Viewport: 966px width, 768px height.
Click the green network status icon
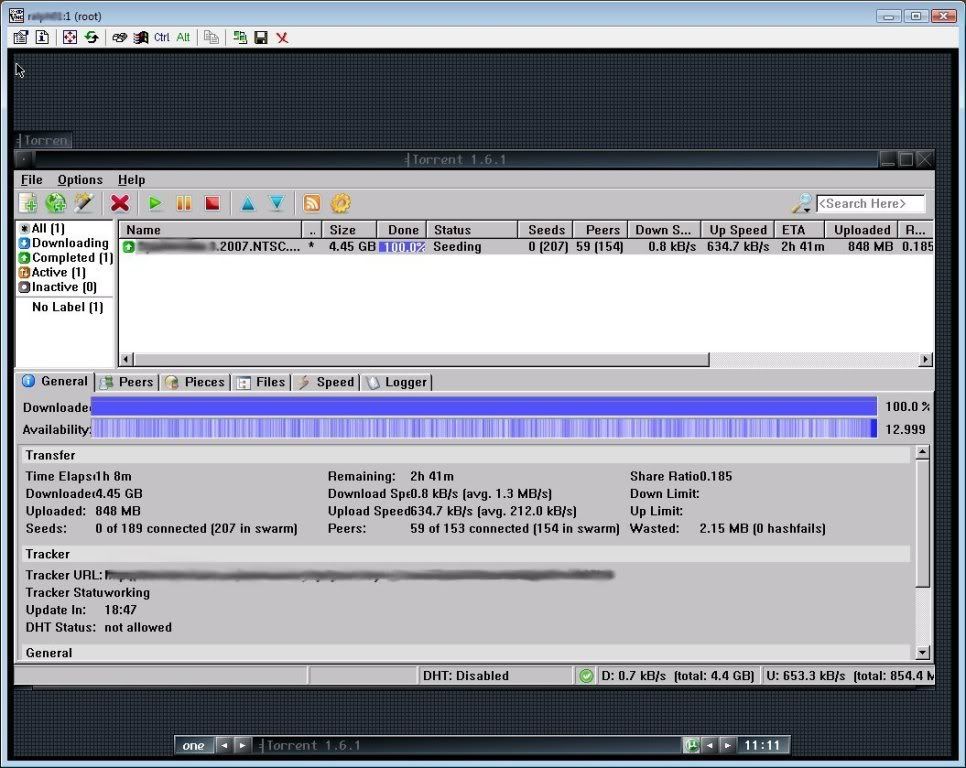[586, 676]
